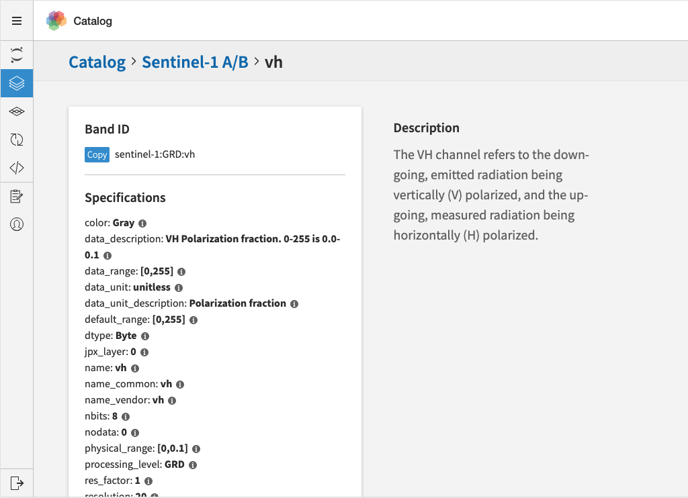Open the user account sidebar icon

pos(17,224)
